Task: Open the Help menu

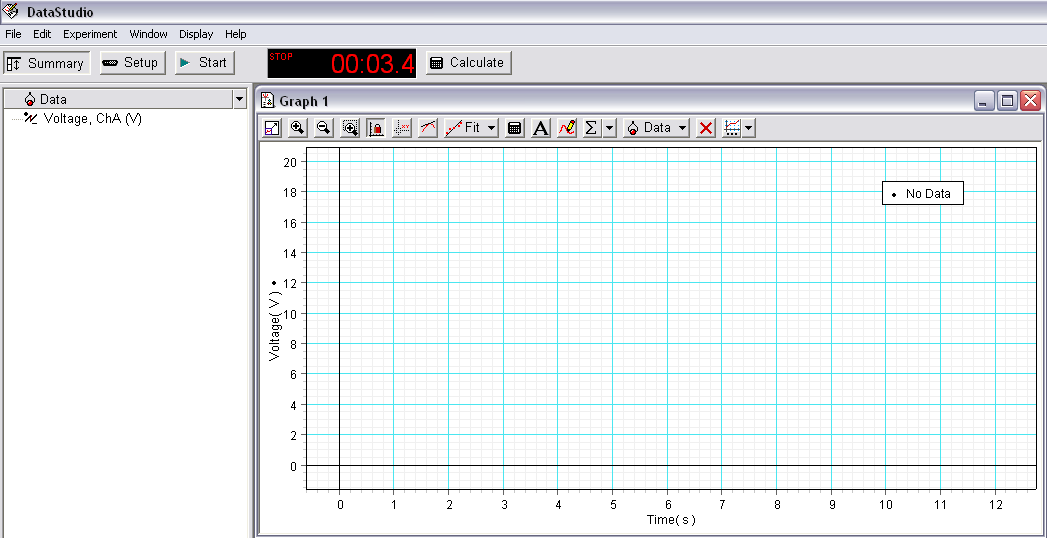Action: (236, 34)
